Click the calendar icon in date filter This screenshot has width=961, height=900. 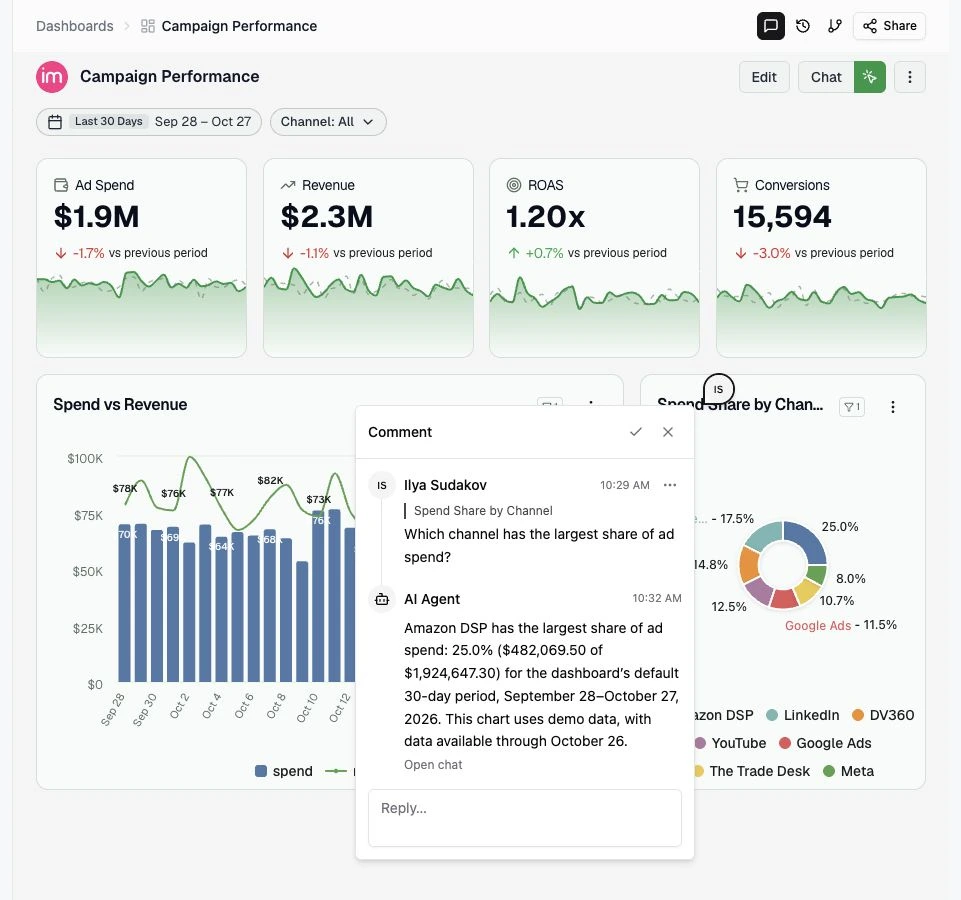55,122
